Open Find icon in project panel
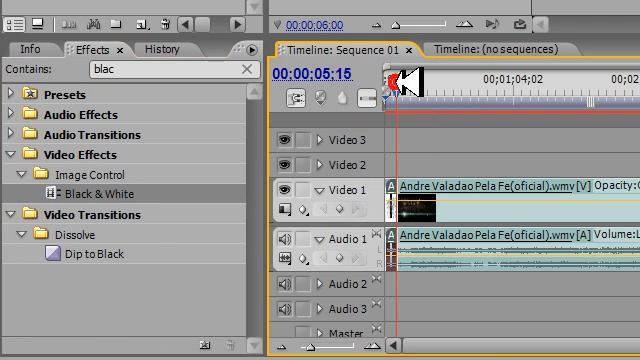 (93, 25)
